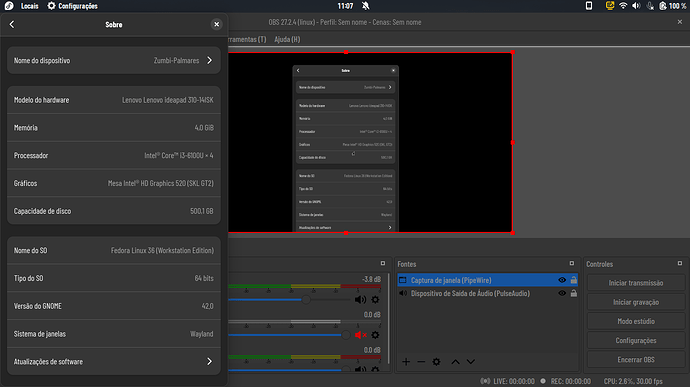Click the Nome do SO Fedora Linux row

click(114, 250)
